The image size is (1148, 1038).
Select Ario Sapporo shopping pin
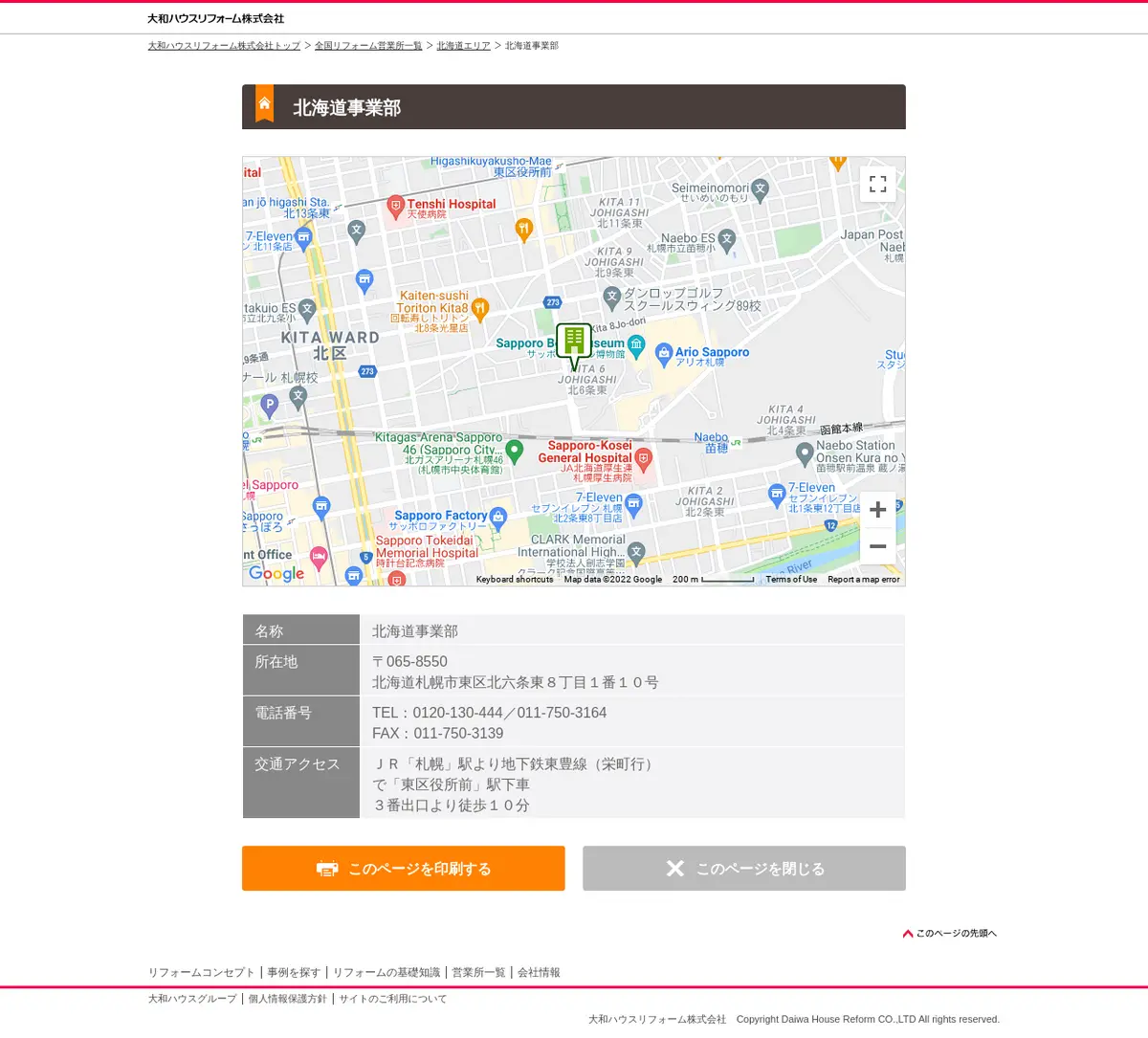(x=664, y=356)
